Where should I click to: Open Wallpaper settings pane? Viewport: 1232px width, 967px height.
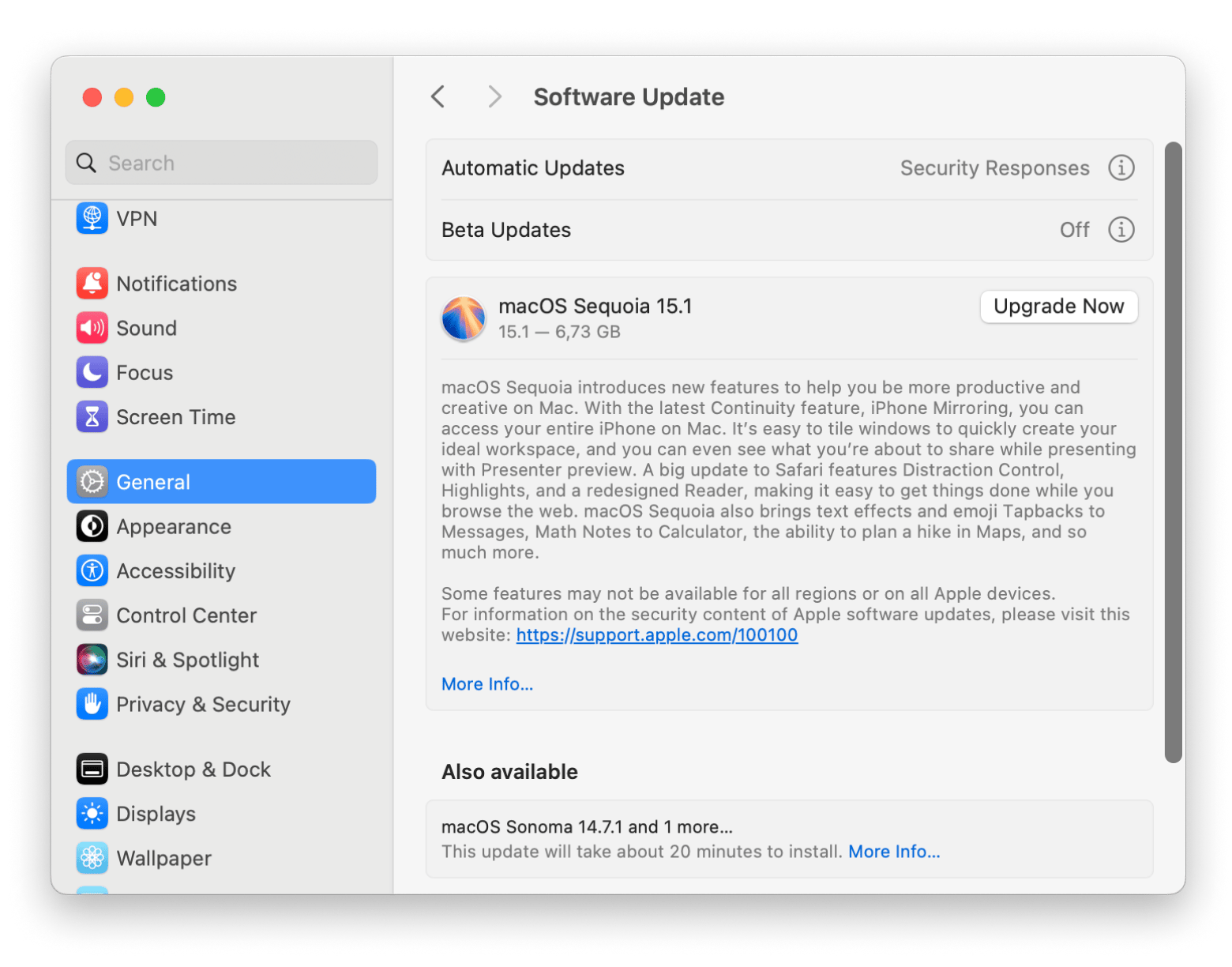pos(221,858)
